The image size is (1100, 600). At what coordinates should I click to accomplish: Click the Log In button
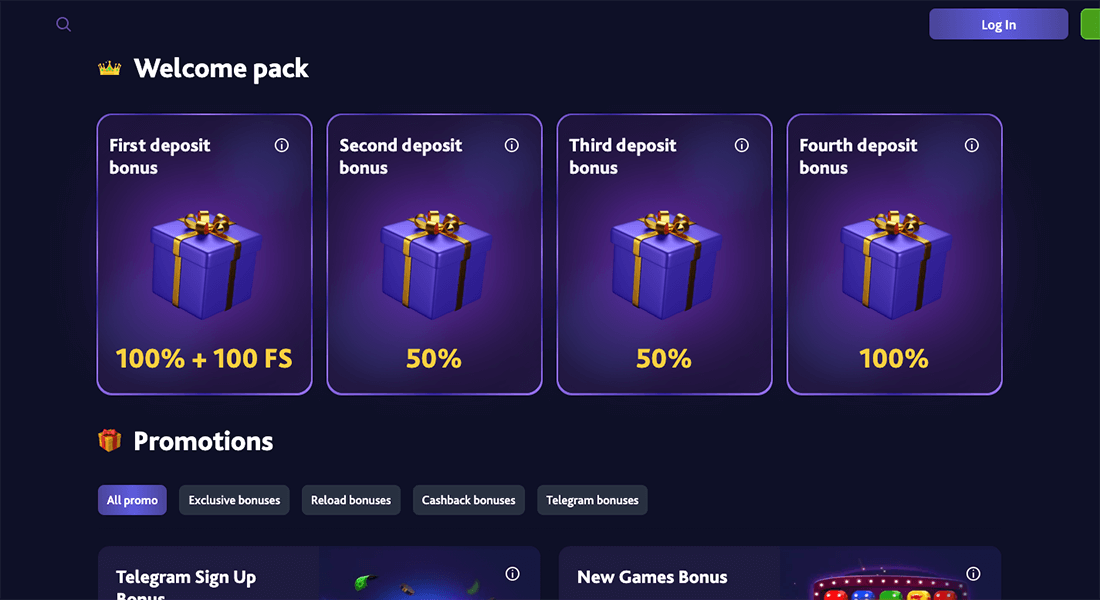(x=998, y=24)
